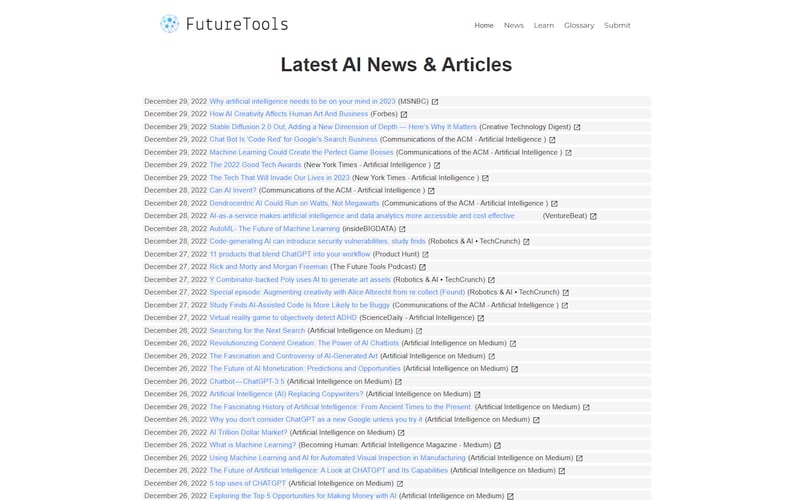Open 'Code-generating AI can introduce security vulnerabilities' link
Viewport: 800px width, 500px height.
coord(317,242)
